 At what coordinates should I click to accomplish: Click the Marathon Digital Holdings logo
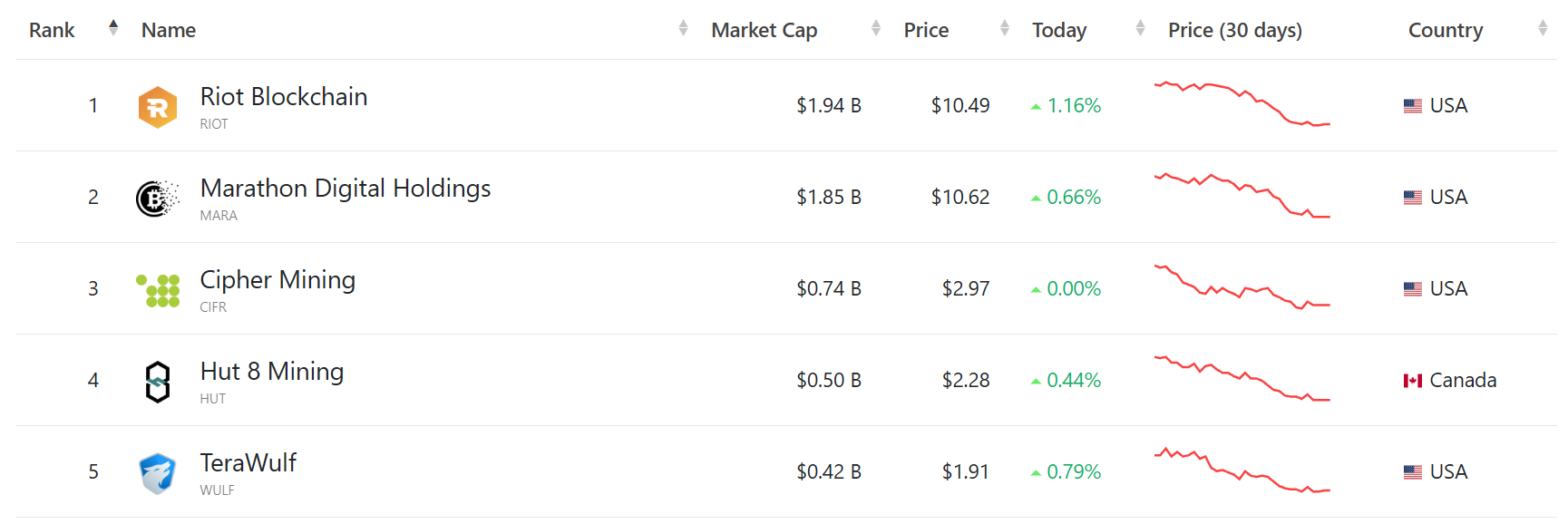pos(158,199)
